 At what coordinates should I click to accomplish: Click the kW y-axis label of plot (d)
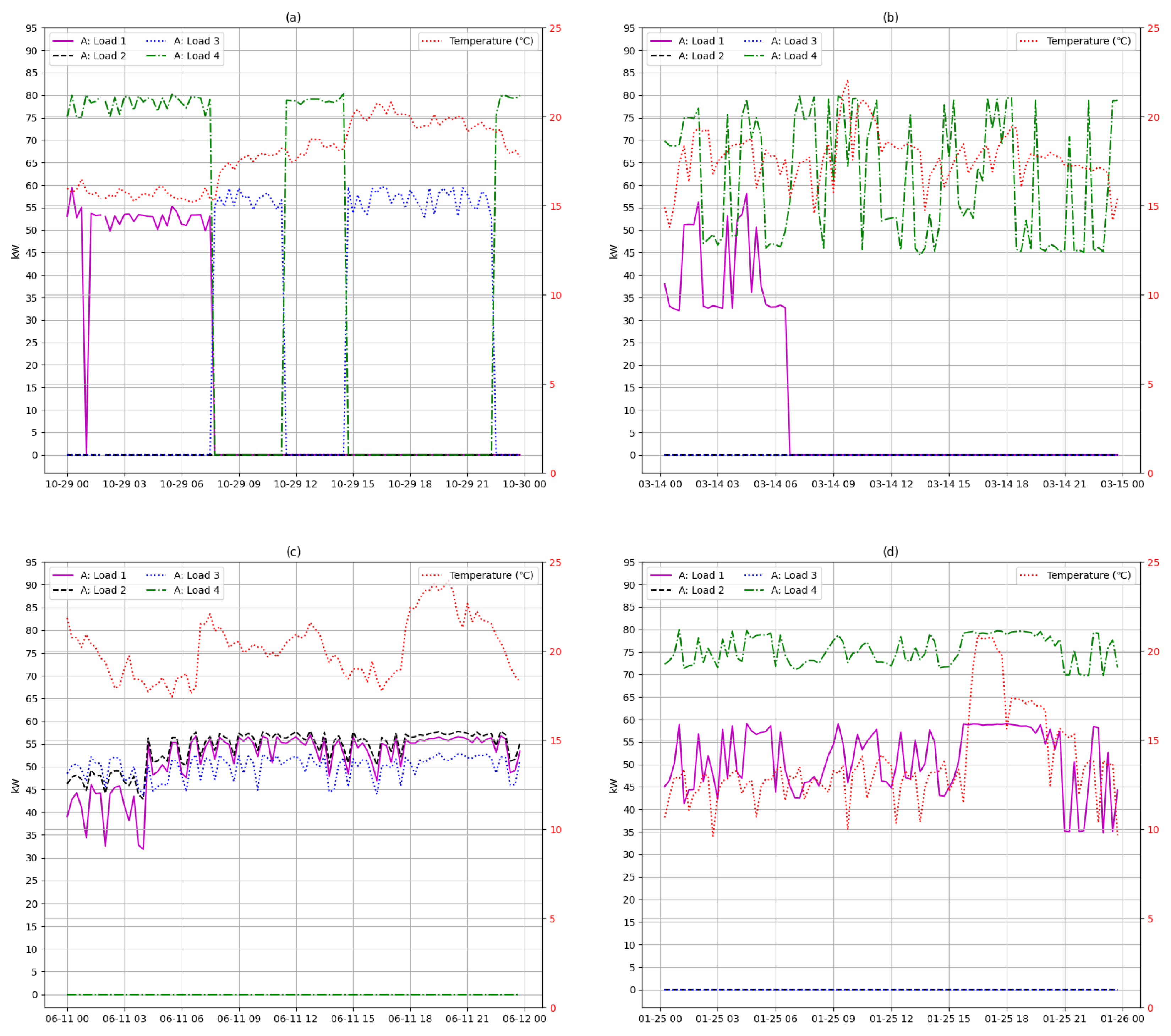pyautogui.click(x=614, y=786)
